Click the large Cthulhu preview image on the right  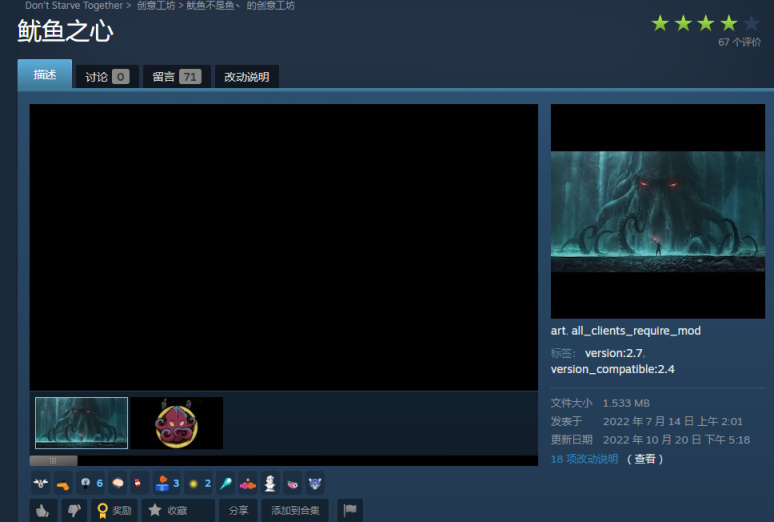658,211
